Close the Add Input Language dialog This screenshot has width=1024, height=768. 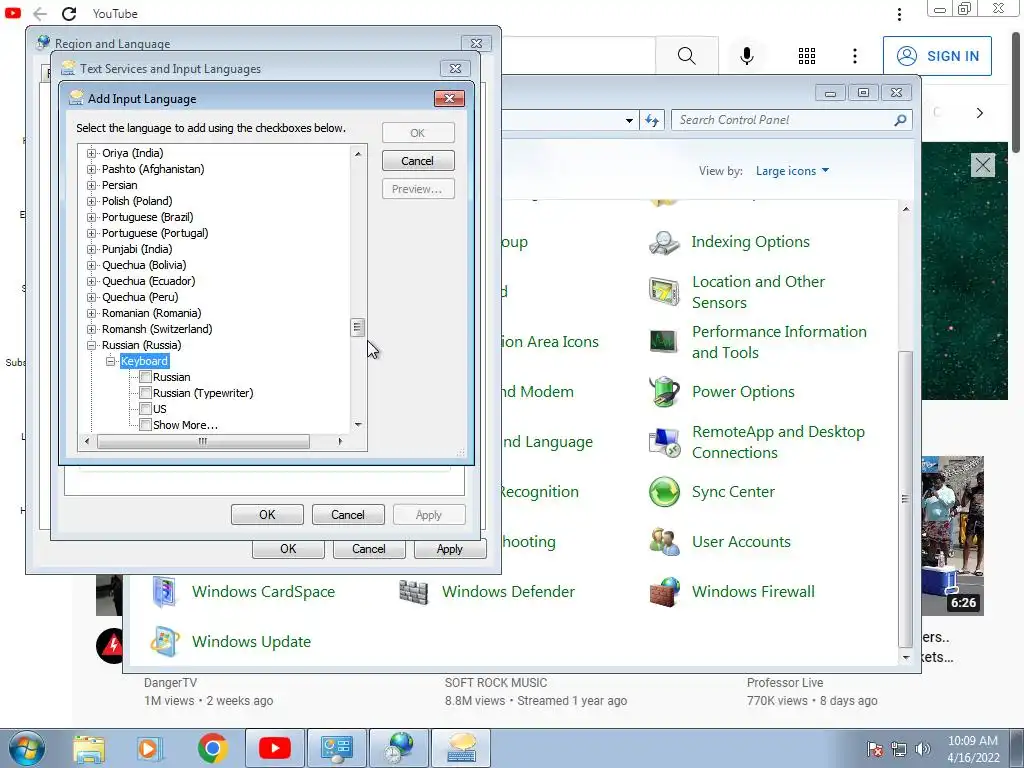pyautogui.click(x=449, y=99)
